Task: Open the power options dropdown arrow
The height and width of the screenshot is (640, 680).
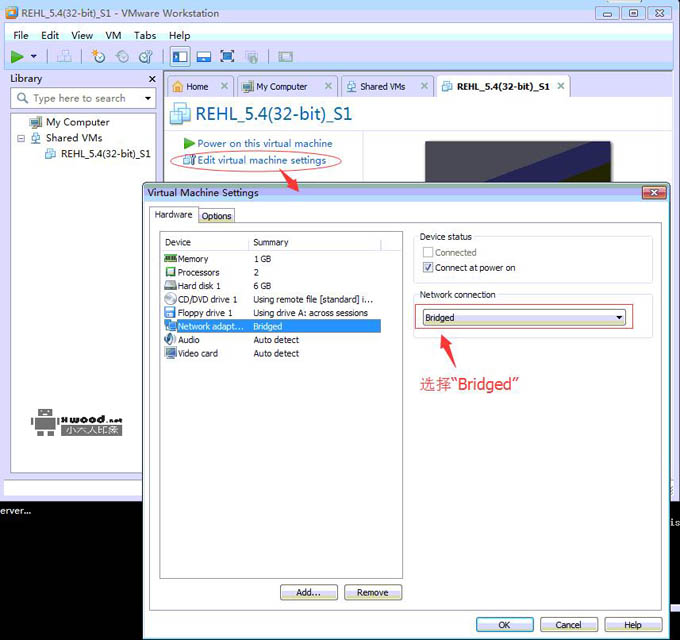Action: coord(33,56)
